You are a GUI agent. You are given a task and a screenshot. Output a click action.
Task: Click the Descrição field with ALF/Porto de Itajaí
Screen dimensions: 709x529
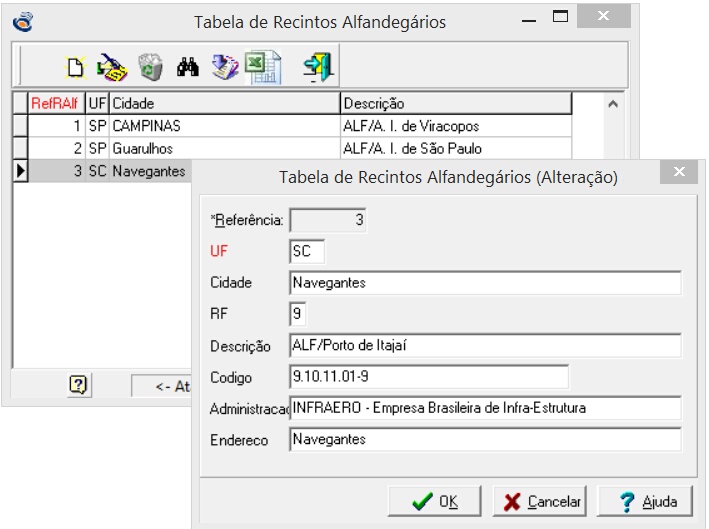coord(485,346)
